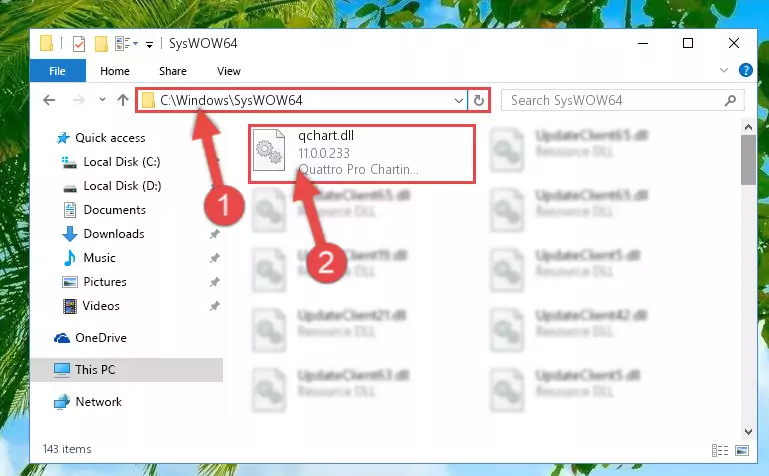The image size is (769, 476).
Task: Click the This PC monitor icon
Action: 62,370
